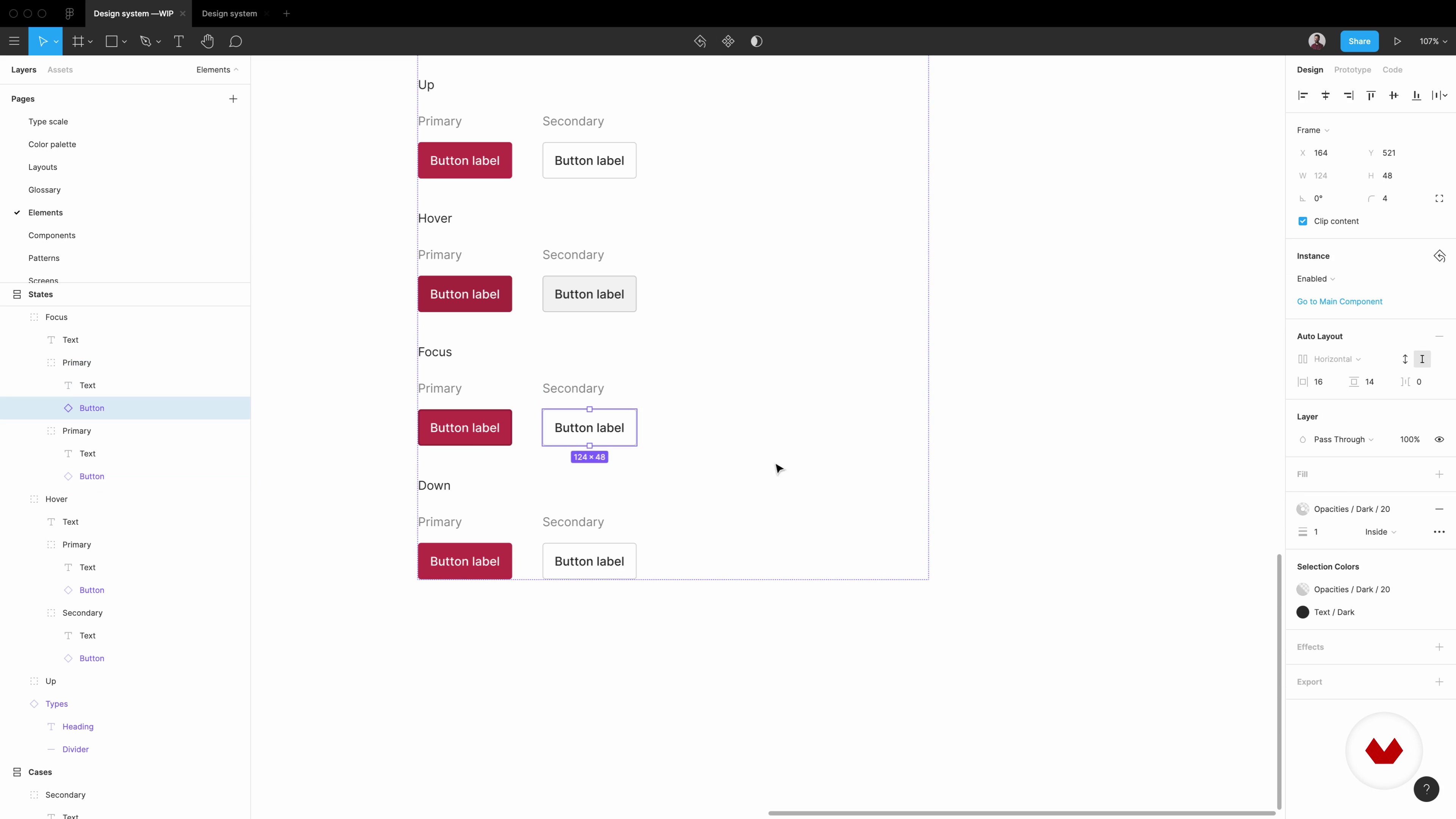Select the Hand tool

pyautogui.click(x=207, y=41)
